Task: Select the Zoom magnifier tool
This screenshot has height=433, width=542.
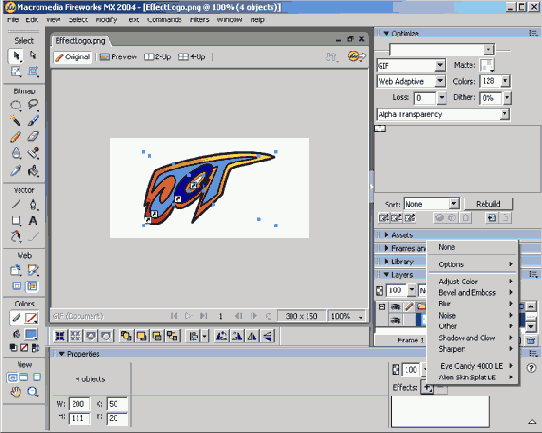Action: click(x=33, y=392)
